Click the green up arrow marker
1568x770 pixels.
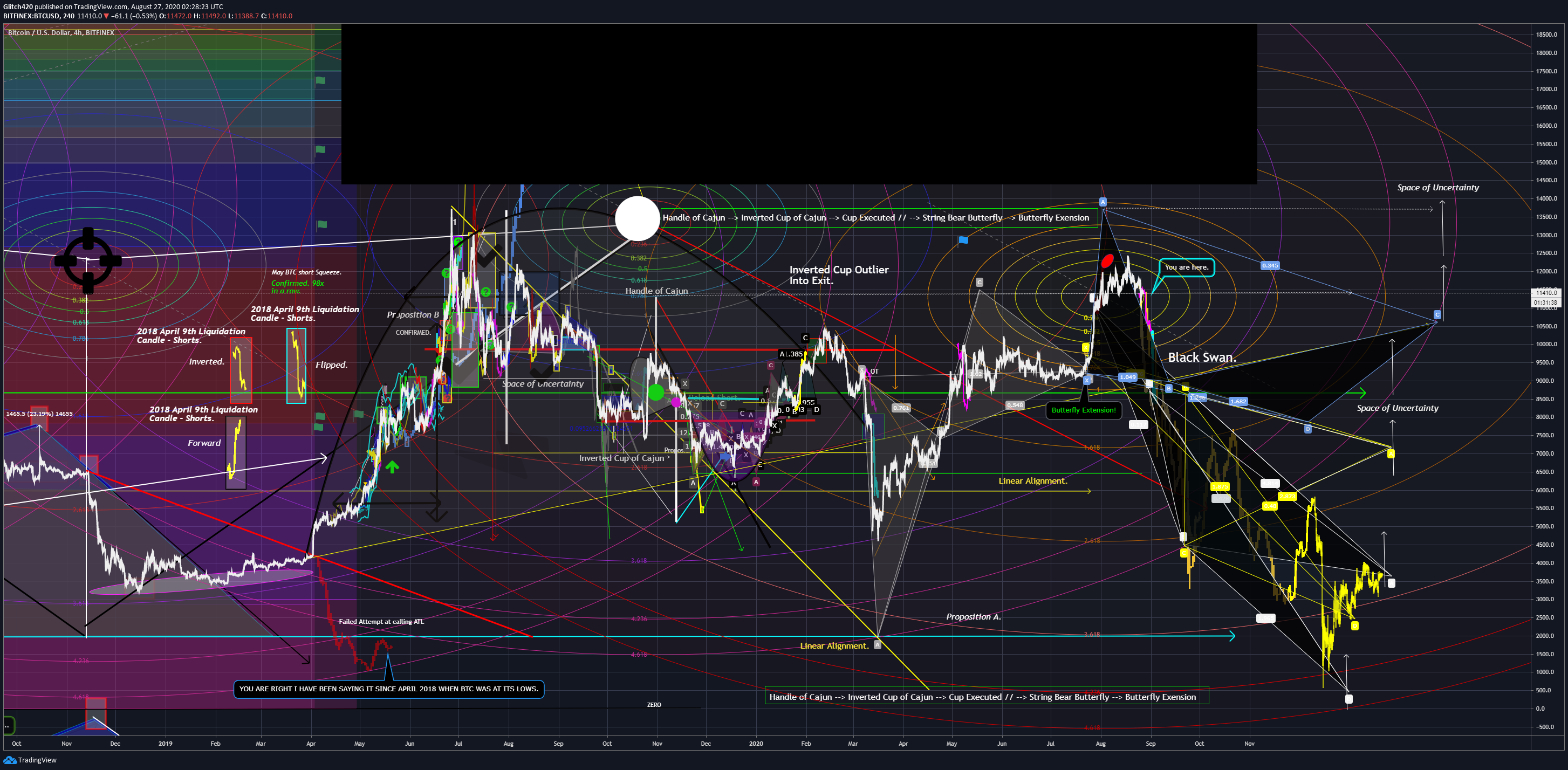click(392, 467)
